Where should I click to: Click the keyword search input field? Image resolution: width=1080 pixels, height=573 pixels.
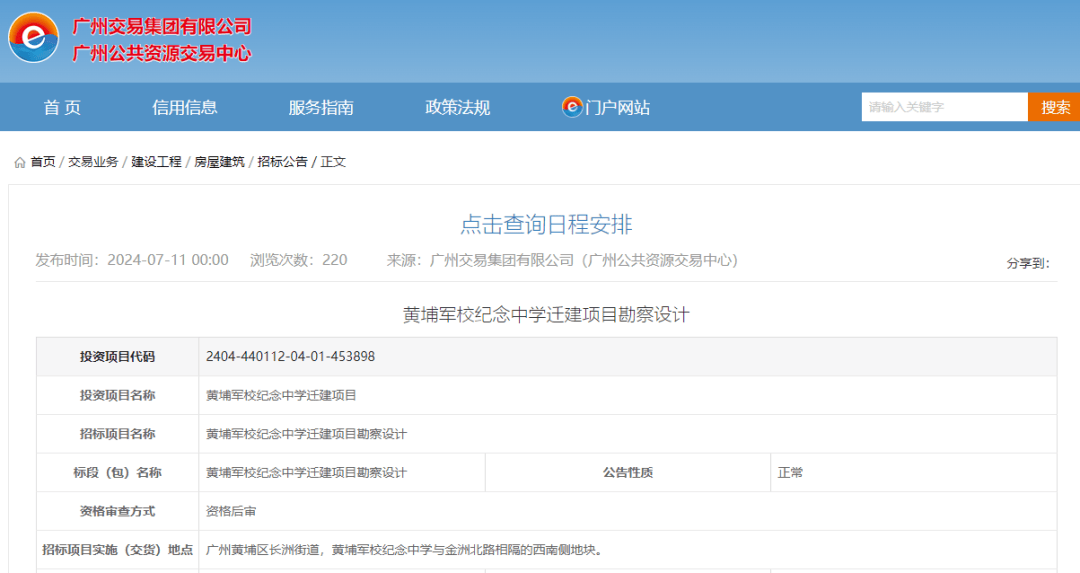[x=944, y=107]
